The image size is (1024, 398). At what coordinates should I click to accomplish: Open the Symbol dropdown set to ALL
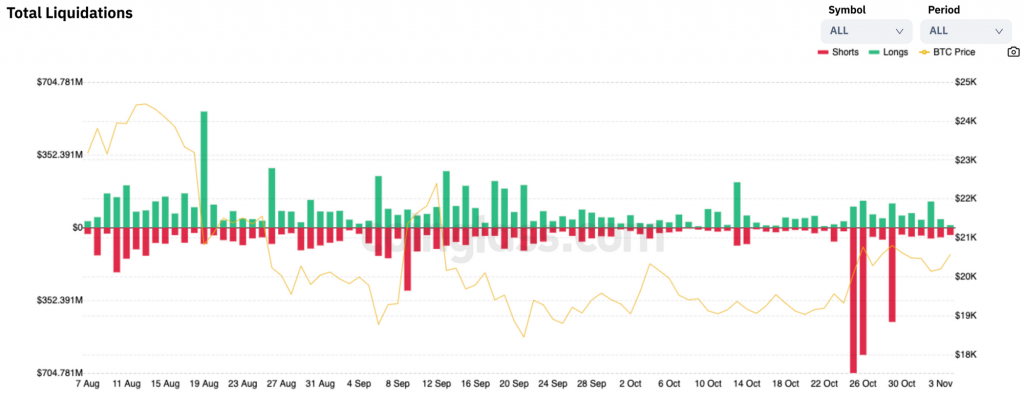867,31
